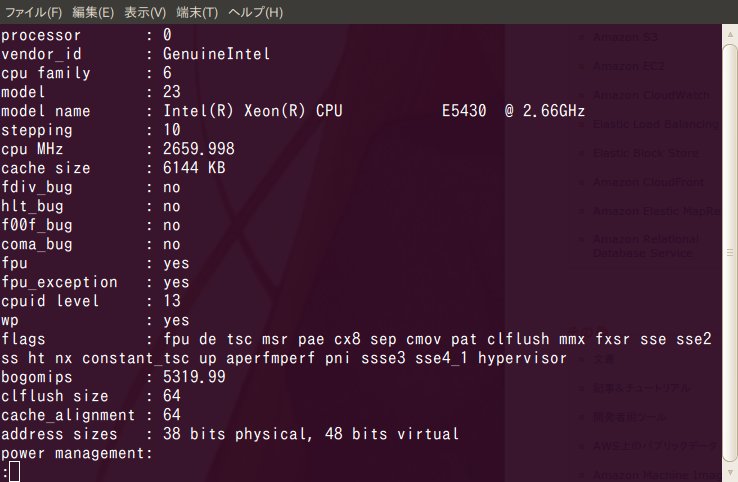Click the '6144 KB' cache size value
The height and width of the screenshot is (482, 738).
click(194, 168)
